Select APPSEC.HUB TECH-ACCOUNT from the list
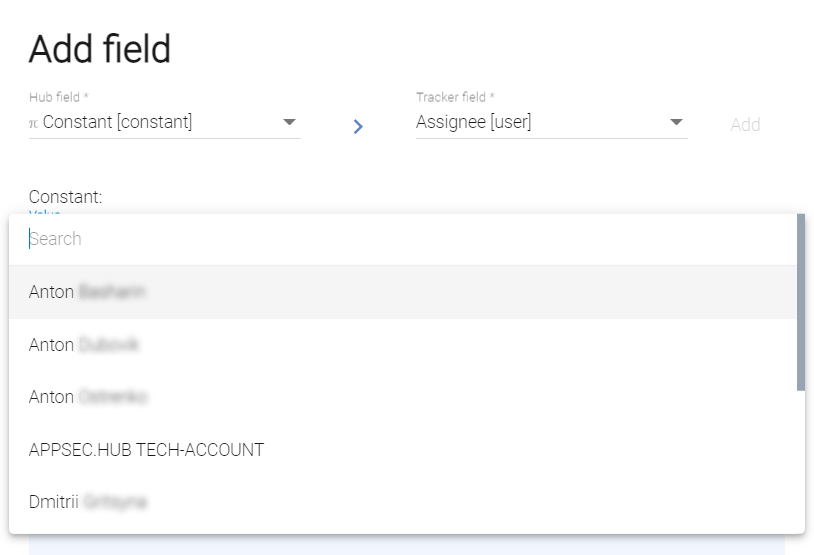This screenshot has width=814, height=555. 146,450
